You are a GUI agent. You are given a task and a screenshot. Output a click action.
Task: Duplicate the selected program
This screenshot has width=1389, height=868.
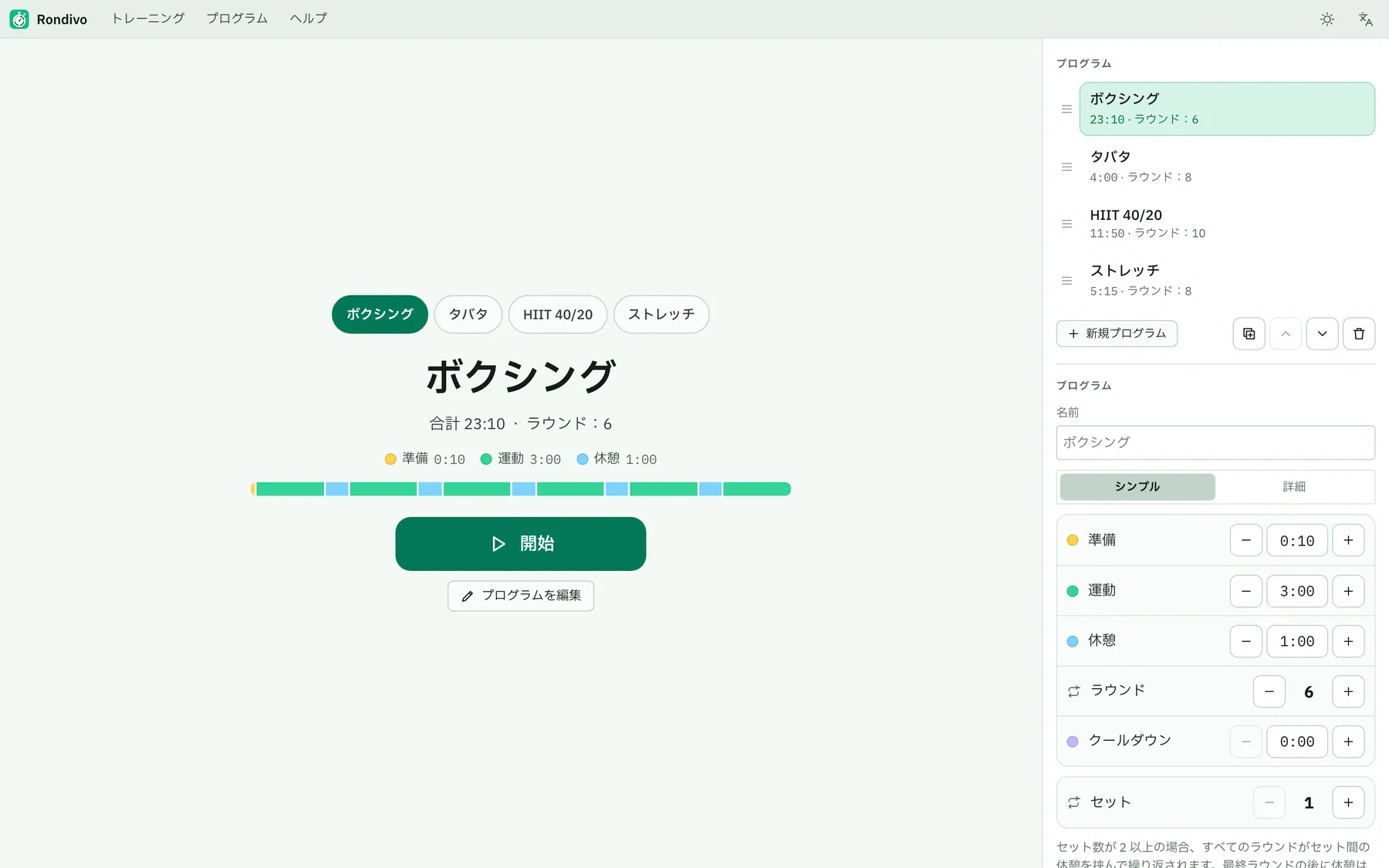coord(1249,334)
